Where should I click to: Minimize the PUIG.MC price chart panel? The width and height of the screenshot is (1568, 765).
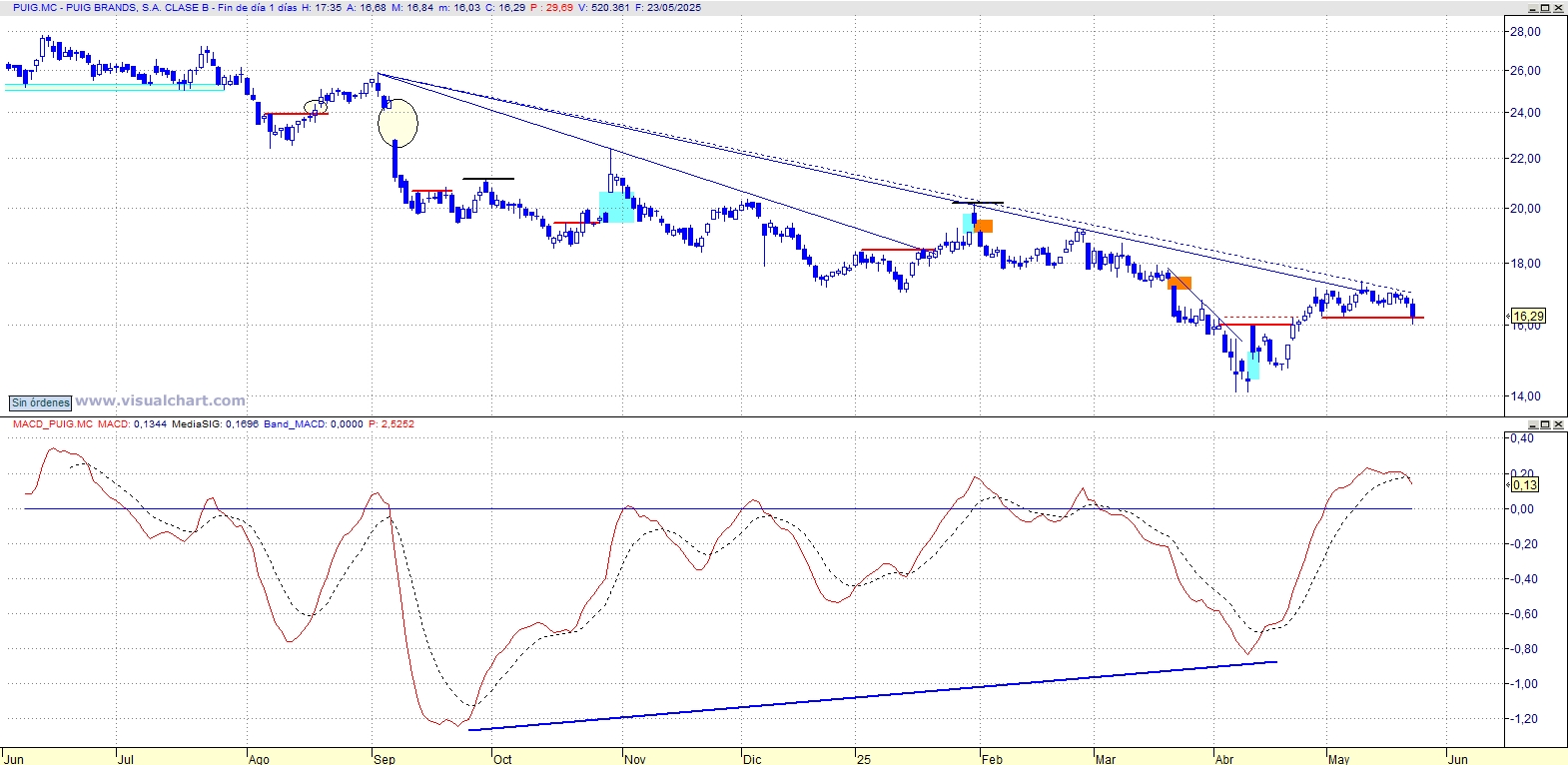1533,8
